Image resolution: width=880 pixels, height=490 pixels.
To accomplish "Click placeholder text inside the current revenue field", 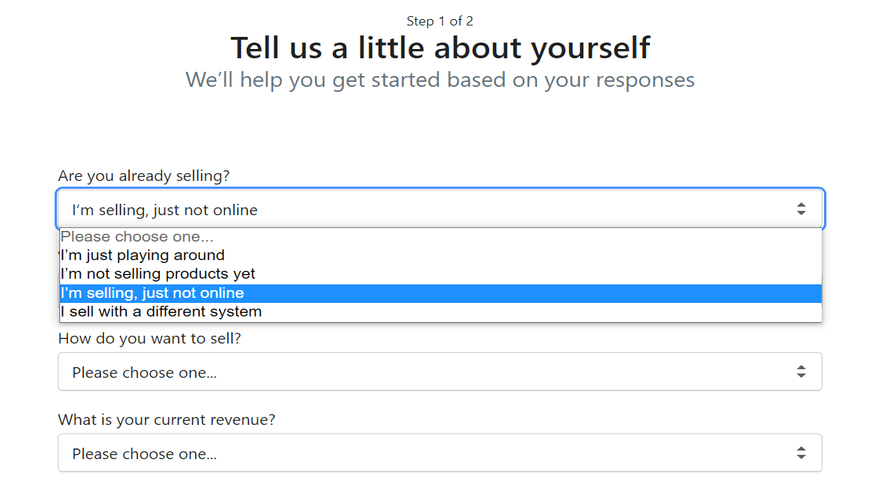I will point(144,454).
